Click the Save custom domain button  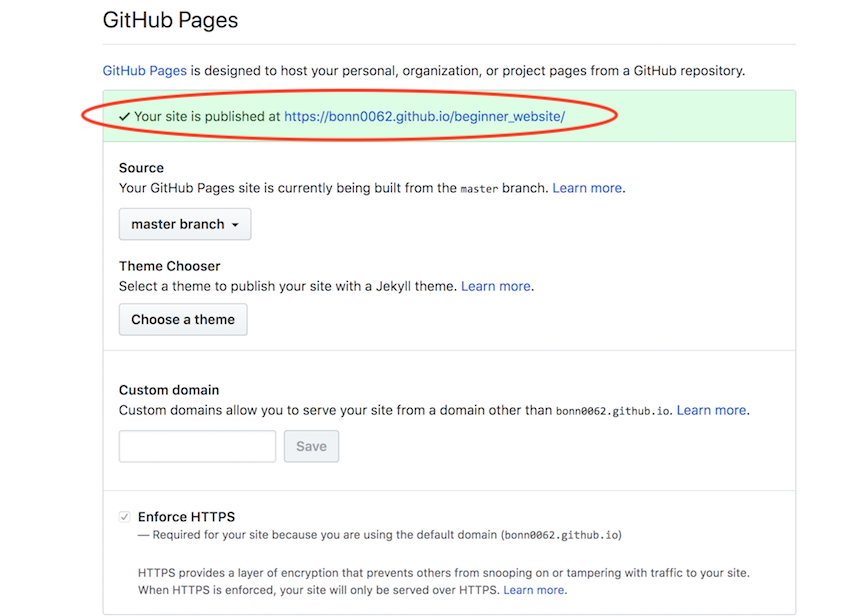(311, 446)
